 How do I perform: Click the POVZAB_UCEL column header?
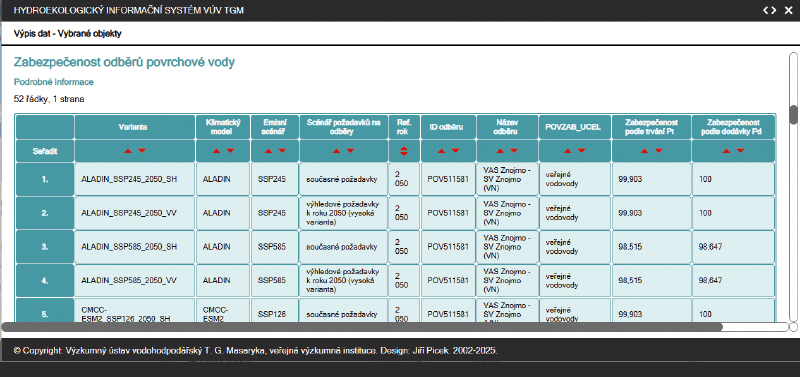574,127
